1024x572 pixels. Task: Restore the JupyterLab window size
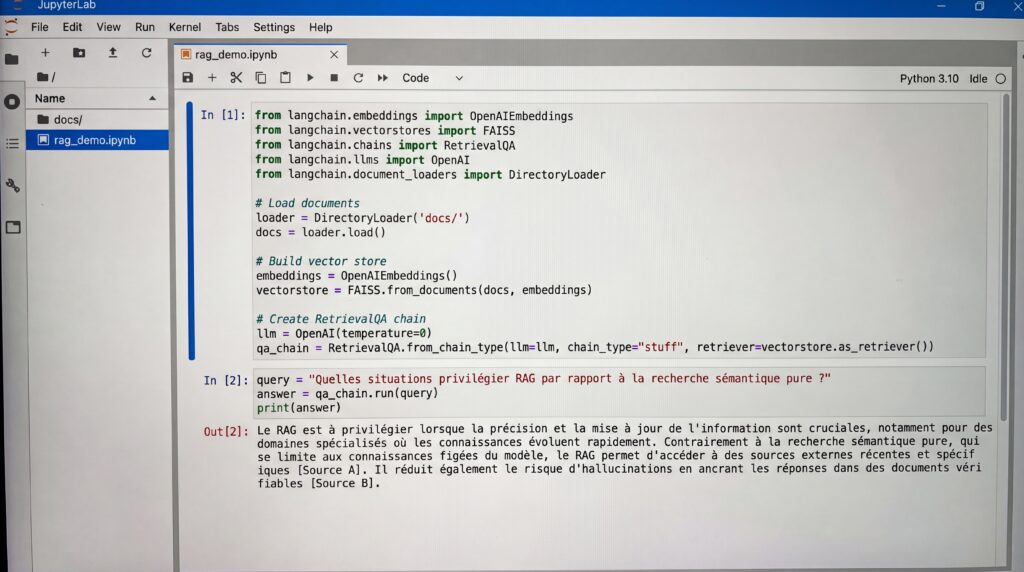[x=979, y=6]
